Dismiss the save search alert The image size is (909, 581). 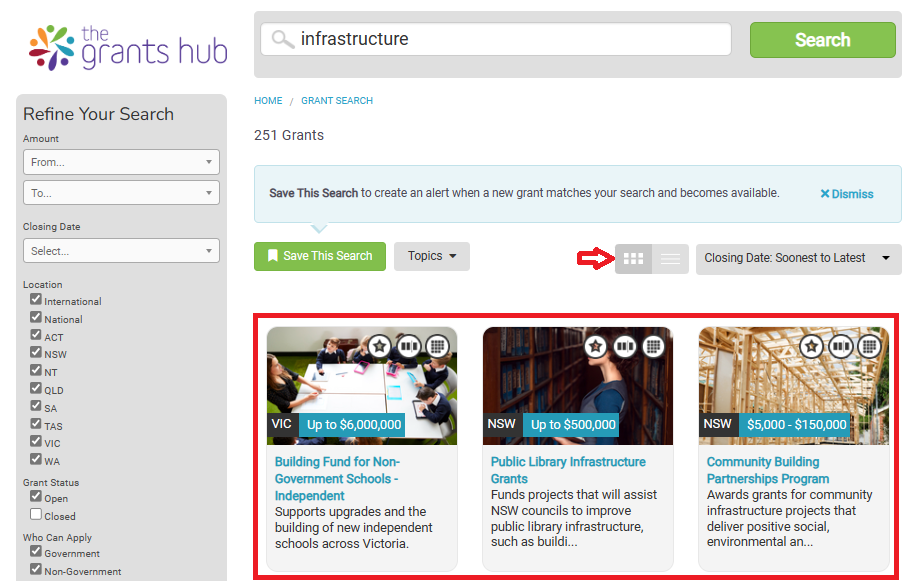(x=846, y=194)
